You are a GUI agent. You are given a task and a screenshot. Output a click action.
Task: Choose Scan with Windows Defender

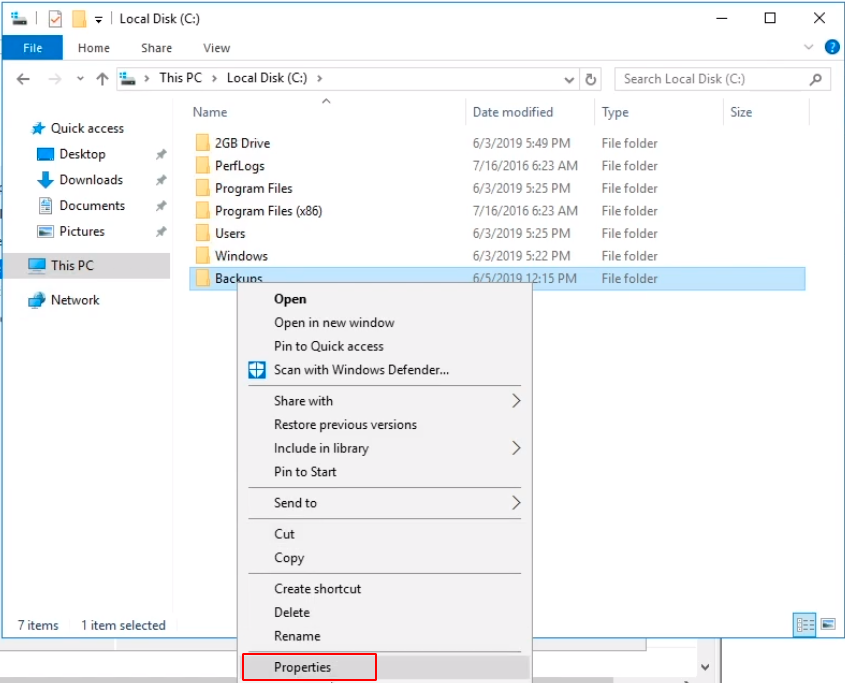click(x=385, y=370)
